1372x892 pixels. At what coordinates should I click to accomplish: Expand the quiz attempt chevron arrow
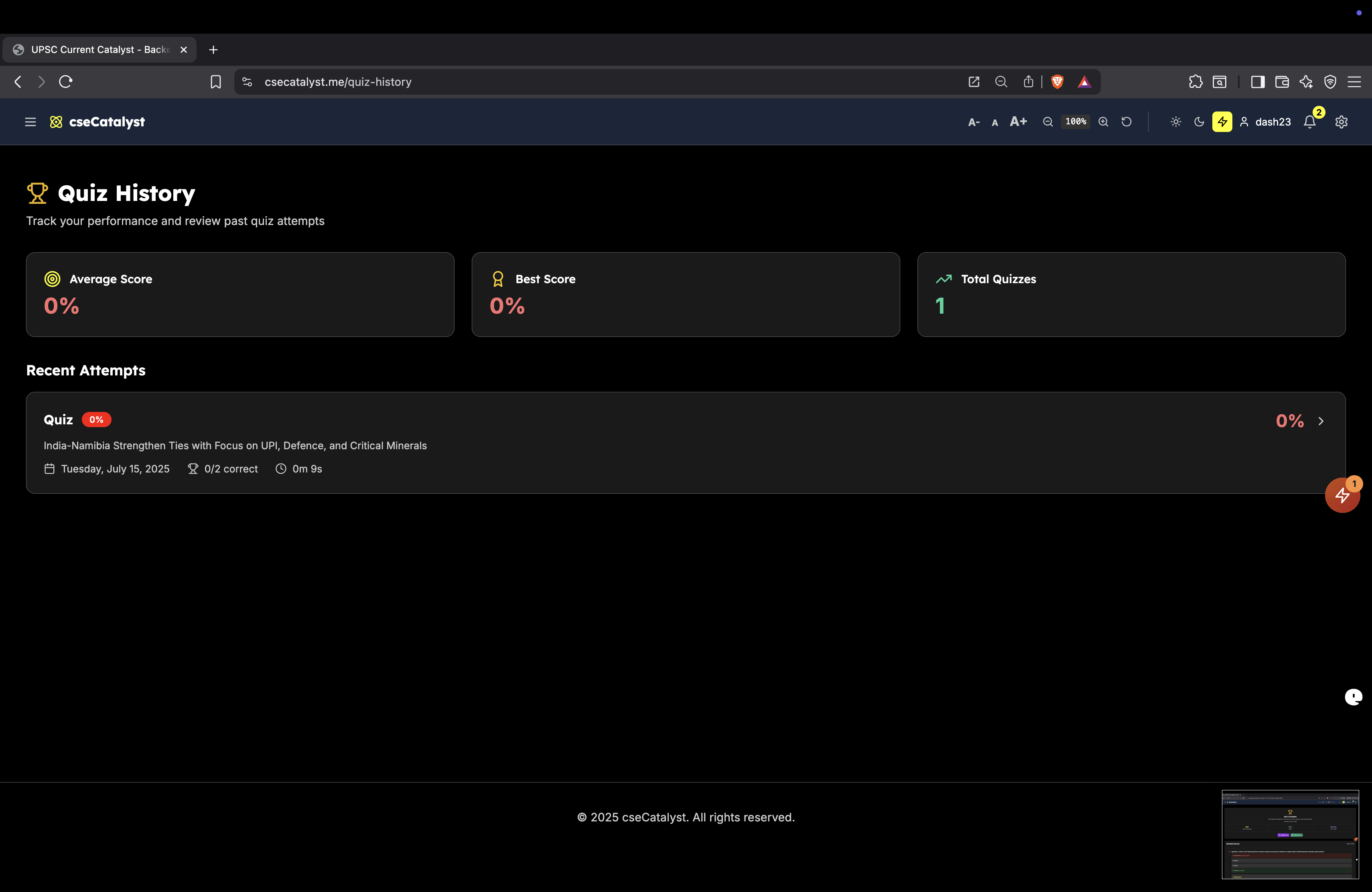(1321, 421)
